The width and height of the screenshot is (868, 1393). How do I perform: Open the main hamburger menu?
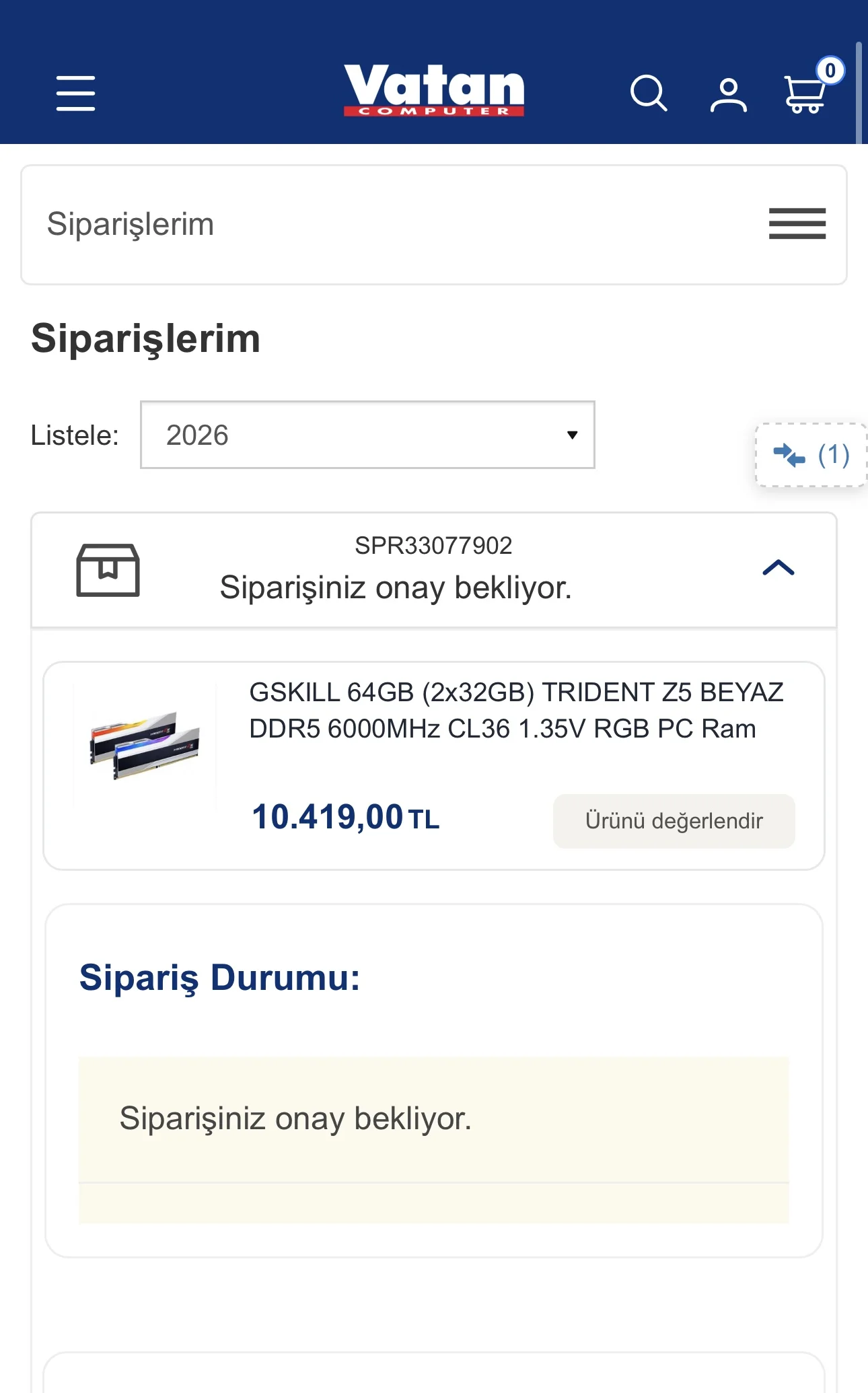click(75, 93)
